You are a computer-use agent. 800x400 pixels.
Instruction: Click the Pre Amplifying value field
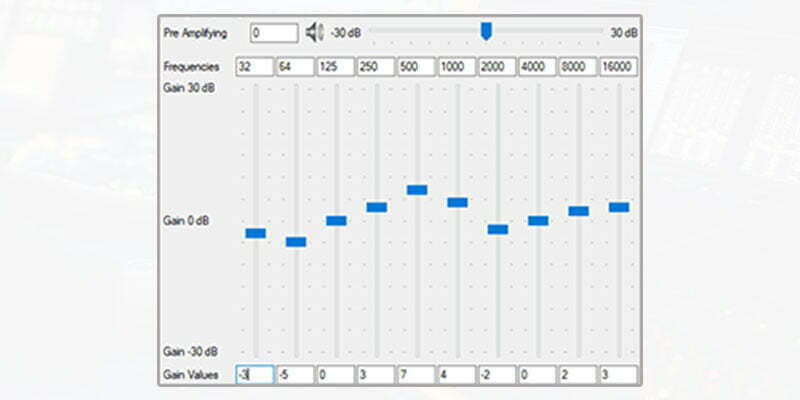point(274,33)
